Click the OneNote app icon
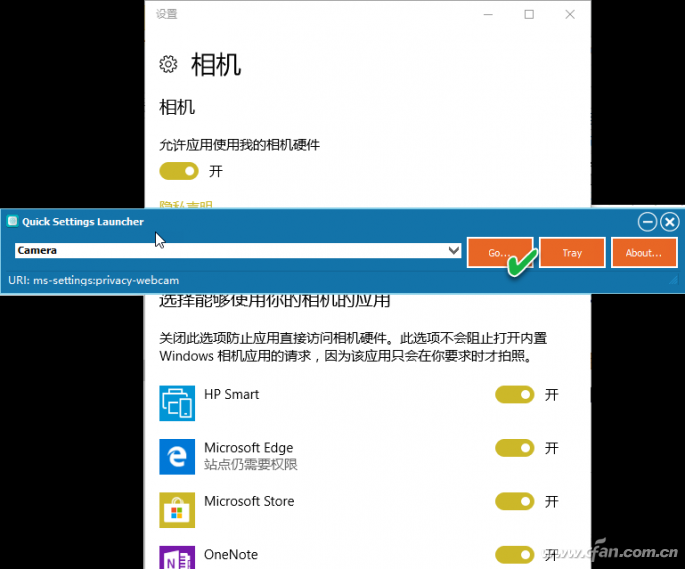 tap(177, 557)
